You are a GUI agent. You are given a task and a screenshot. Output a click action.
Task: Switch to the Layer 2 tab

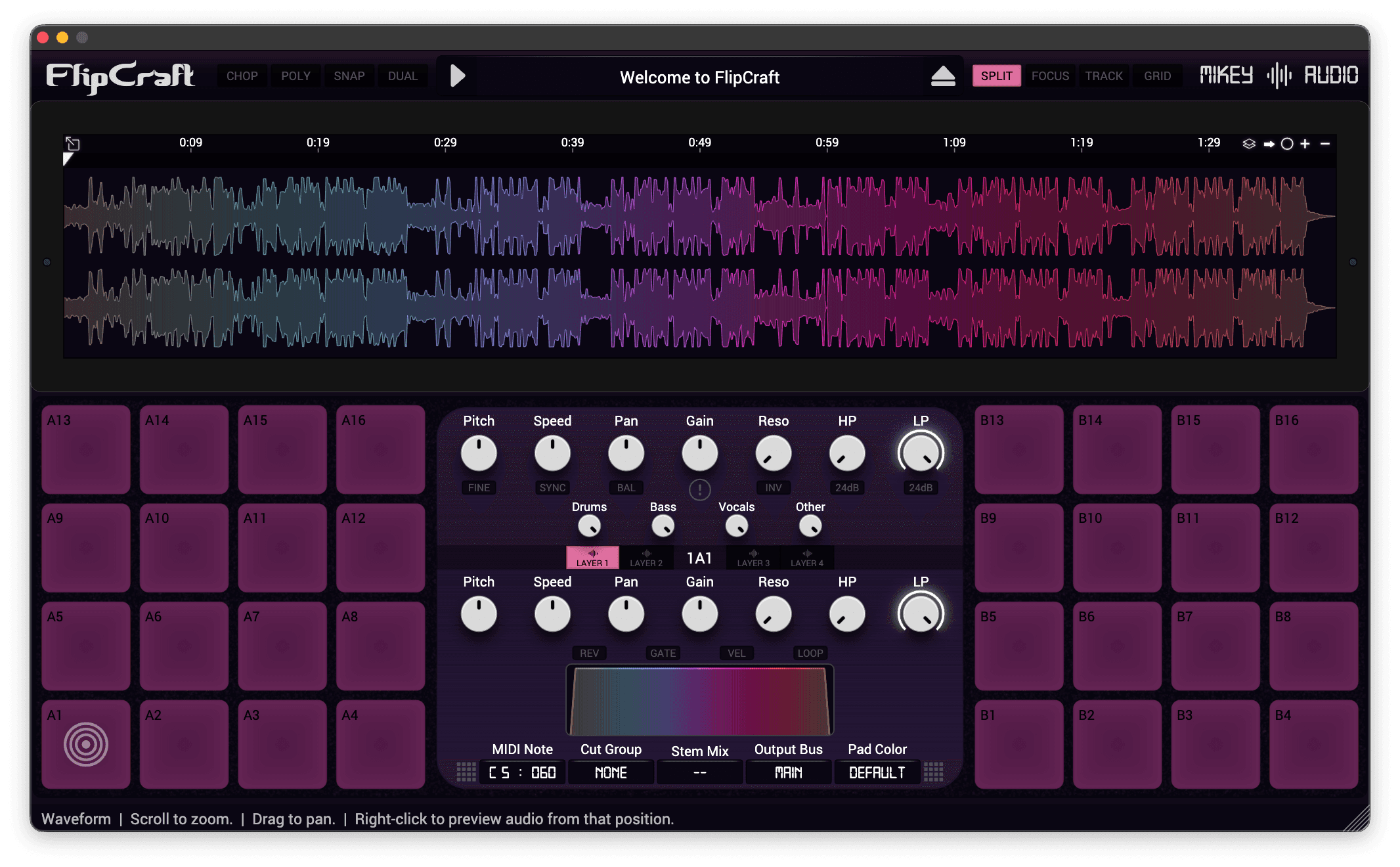pyautogui.click(x=646, y=558)
